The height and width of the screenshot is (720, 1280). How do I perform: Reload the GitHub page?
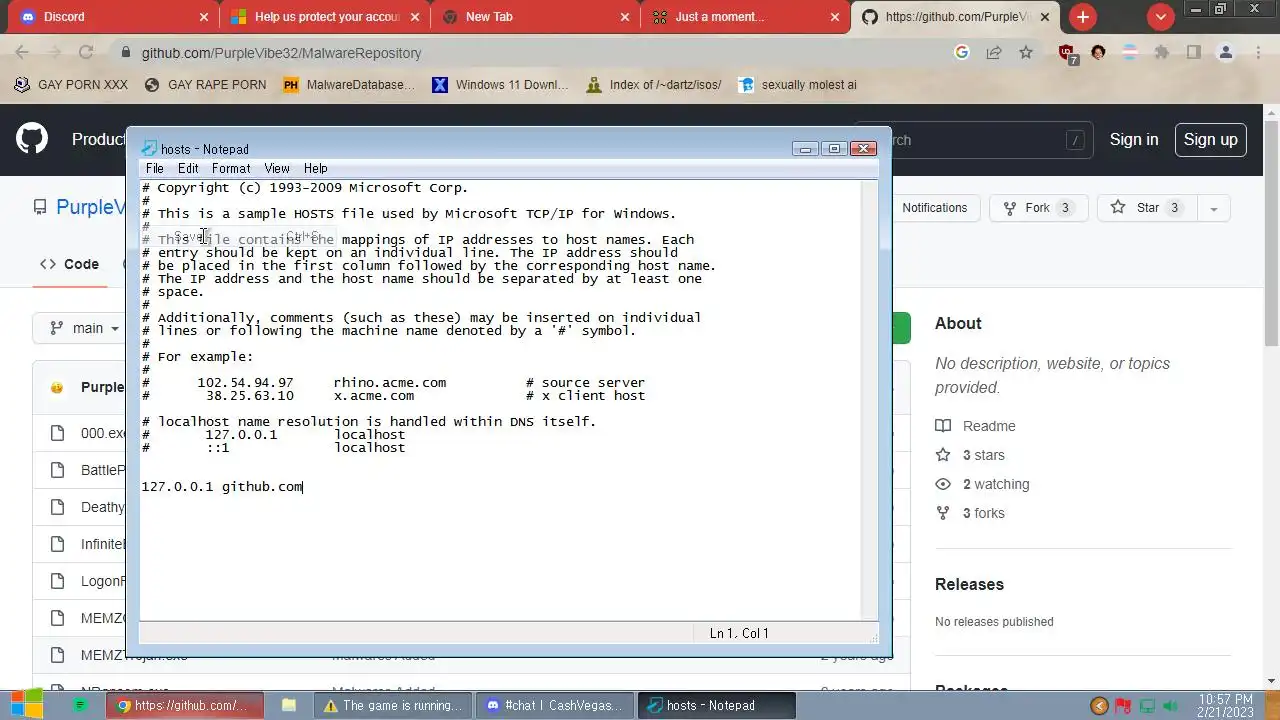[x=86, y=52]
